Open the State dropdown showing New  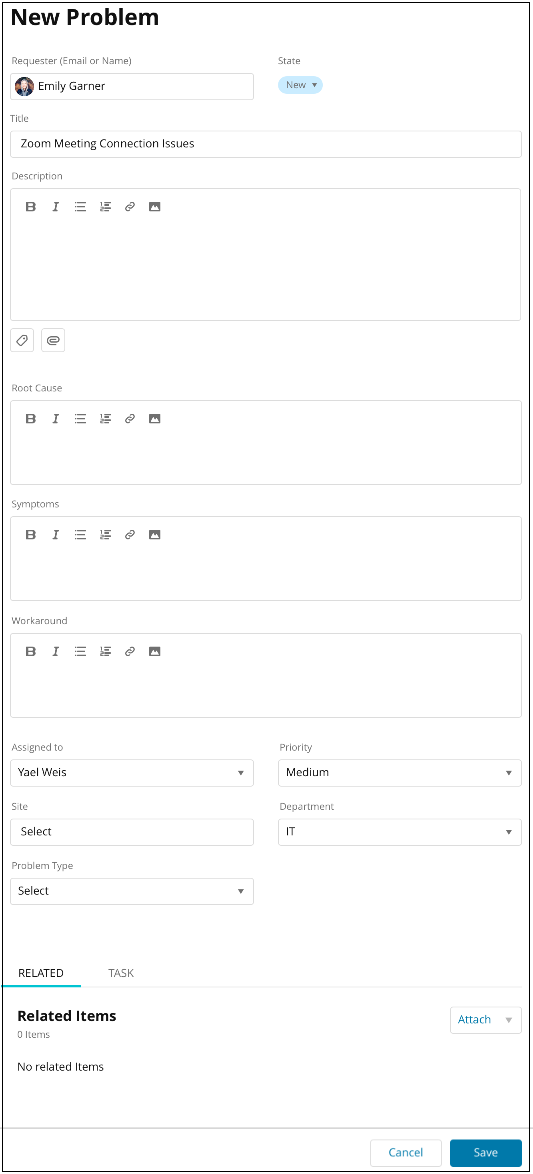300,85
